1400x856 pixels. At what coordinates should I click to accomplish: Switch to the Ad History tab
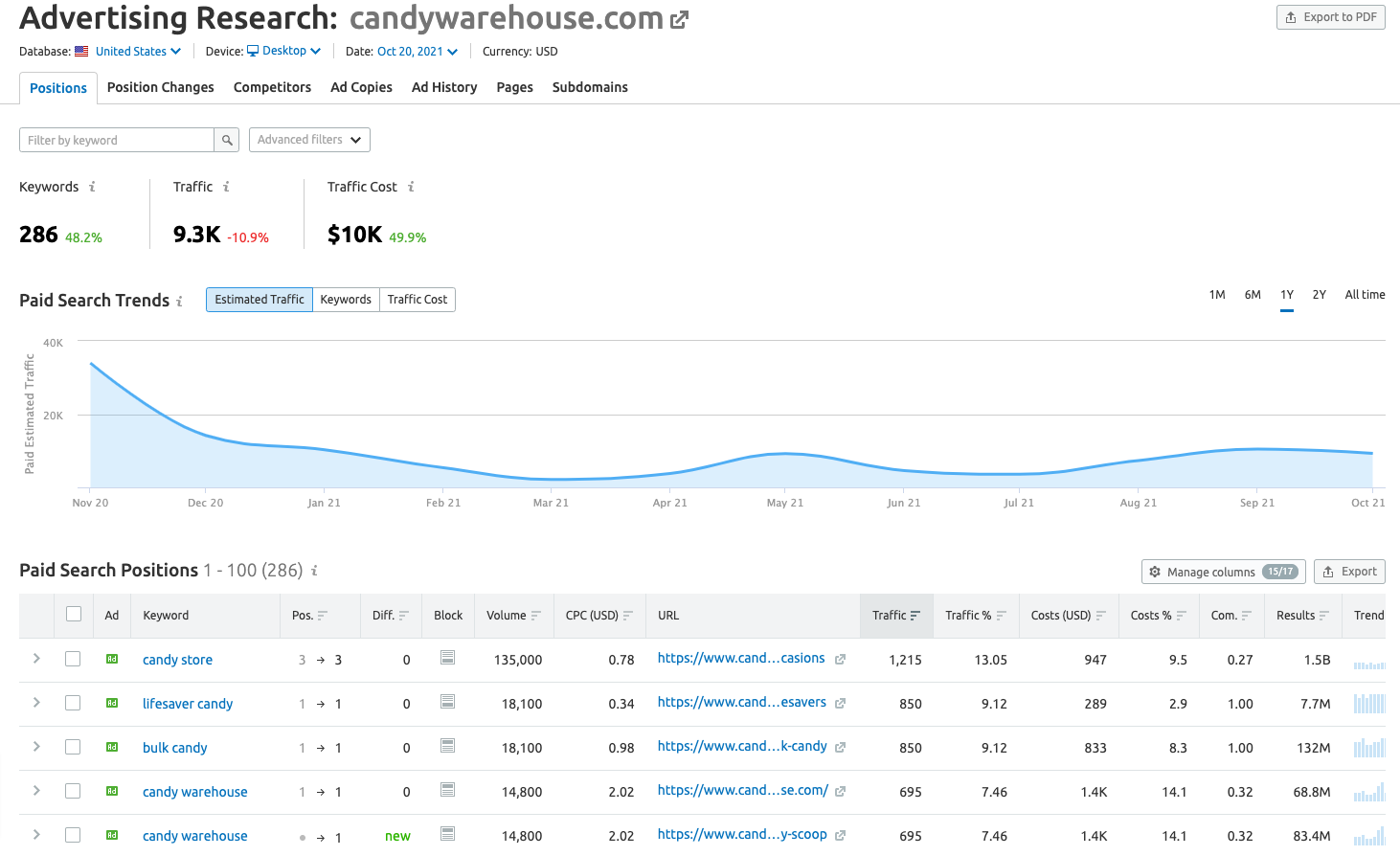coord(444,87)
